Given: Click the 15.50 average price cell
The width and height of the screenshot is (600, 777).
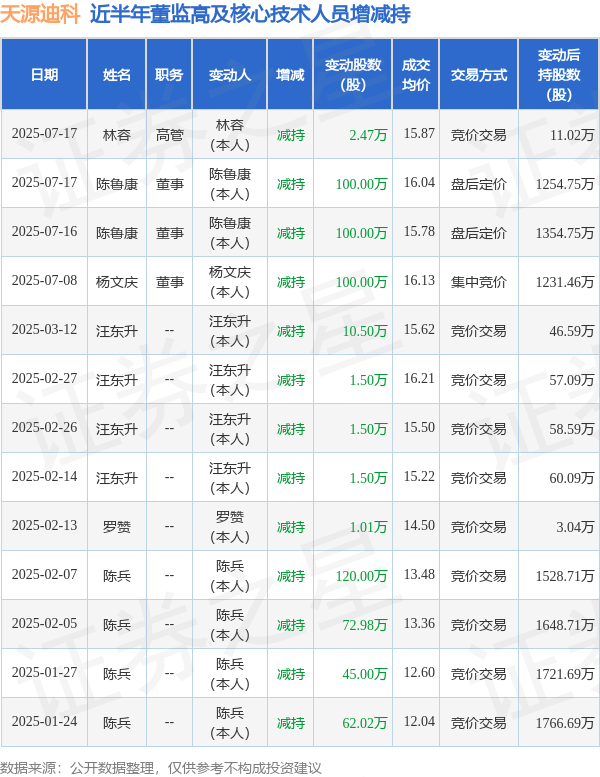Looking at the screenshot, I should point(419,428).
